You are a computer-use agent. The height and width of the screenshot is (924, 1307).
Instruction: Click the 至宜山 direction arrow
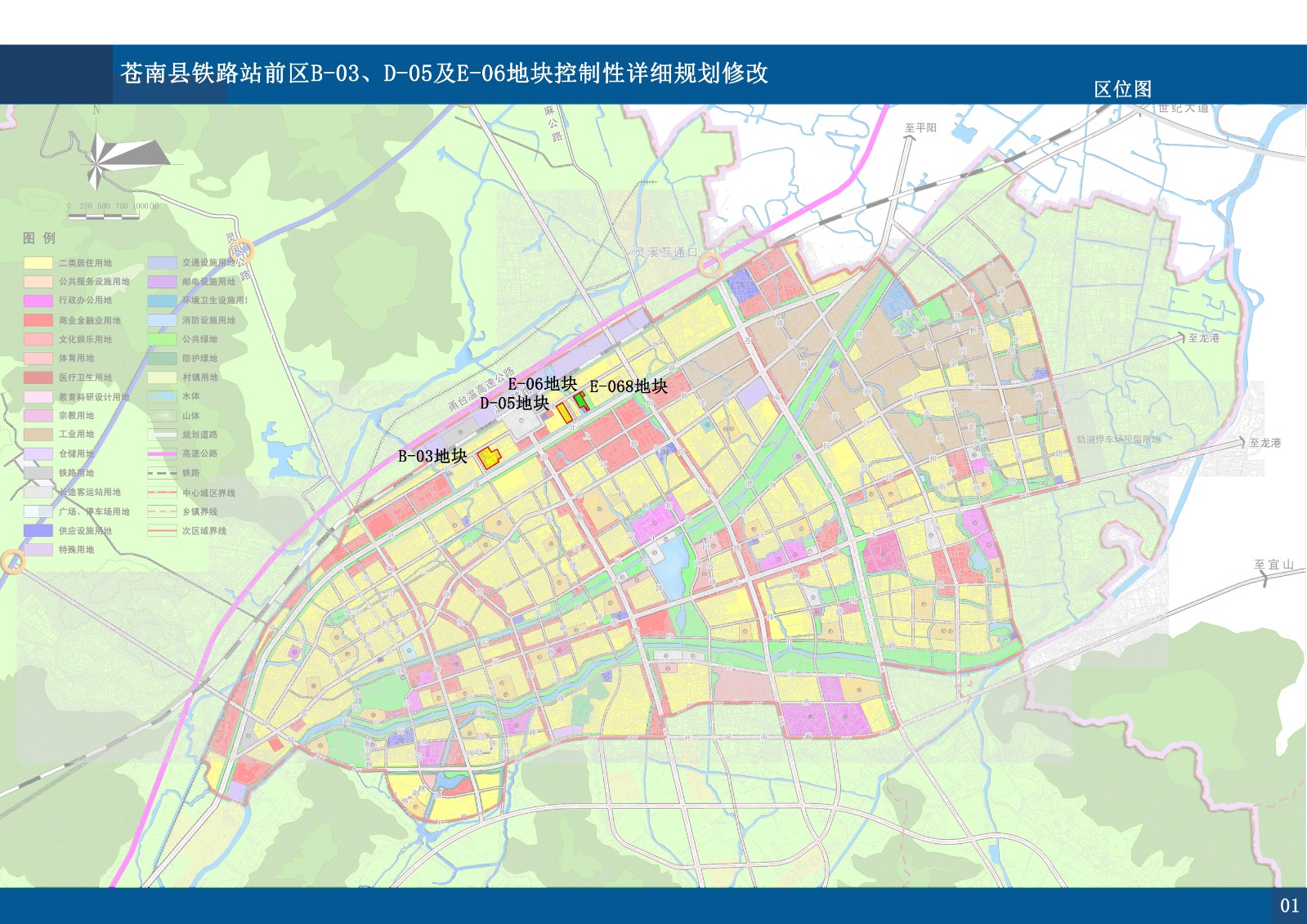(1264, 579)
